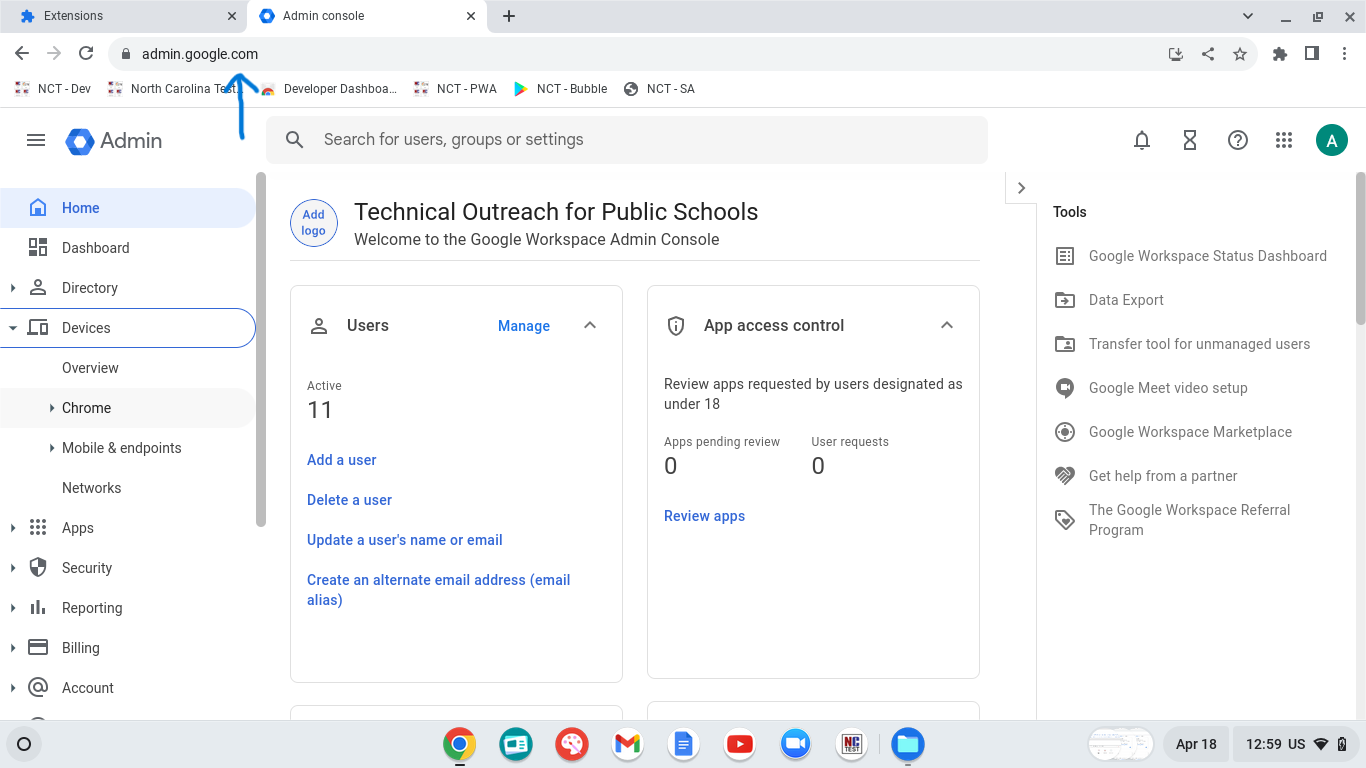This screenshot has width=1366, height=768.
Task: Open Gmail from the shelf
Action: pyautogui.click(x=628, y=744)
